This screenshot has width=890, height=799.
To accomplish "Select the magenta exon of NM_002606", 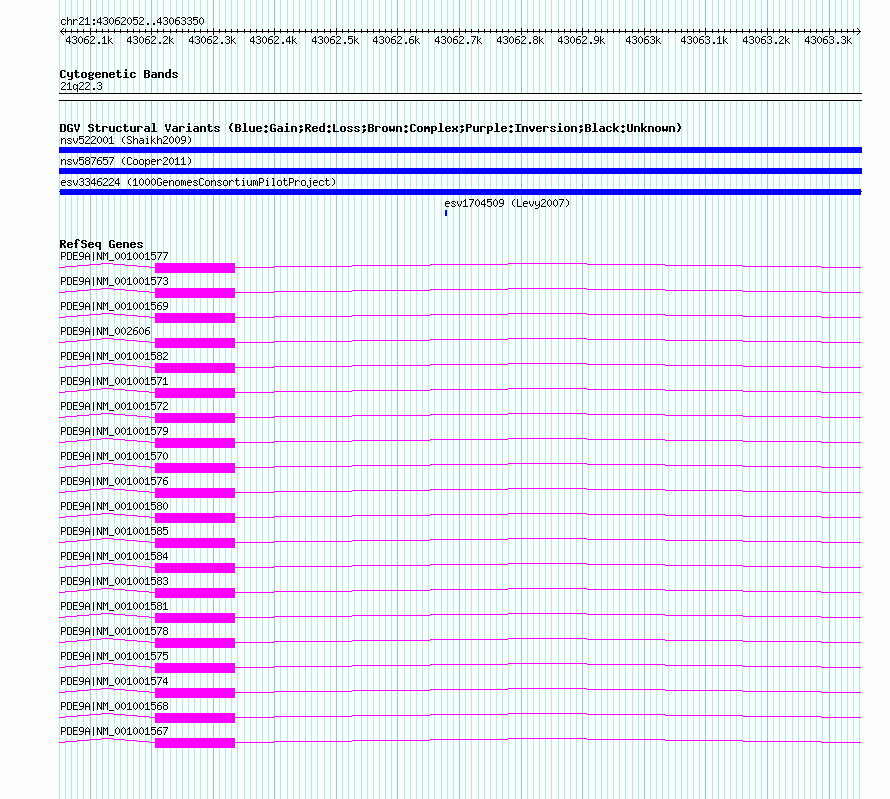I will coord(195,343).
